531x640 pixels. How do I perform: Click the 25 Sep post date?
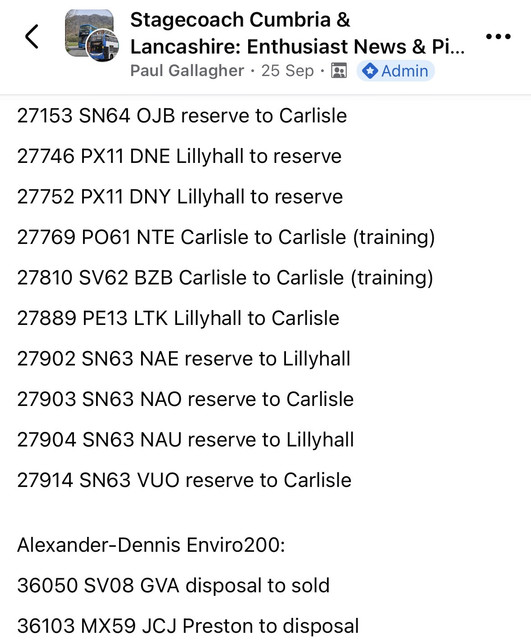click(287, 71)
